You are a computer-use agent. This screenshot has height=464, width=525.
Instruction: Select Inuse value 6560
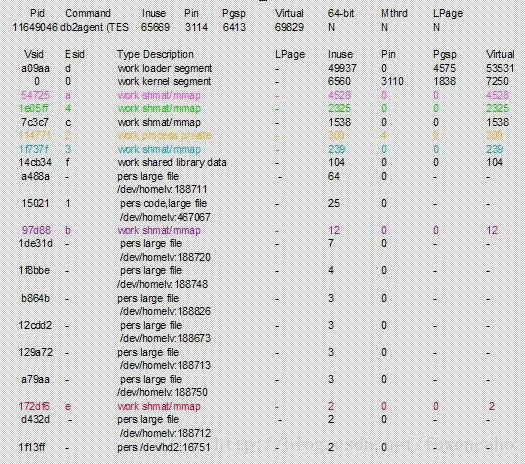tap(339, 81)
